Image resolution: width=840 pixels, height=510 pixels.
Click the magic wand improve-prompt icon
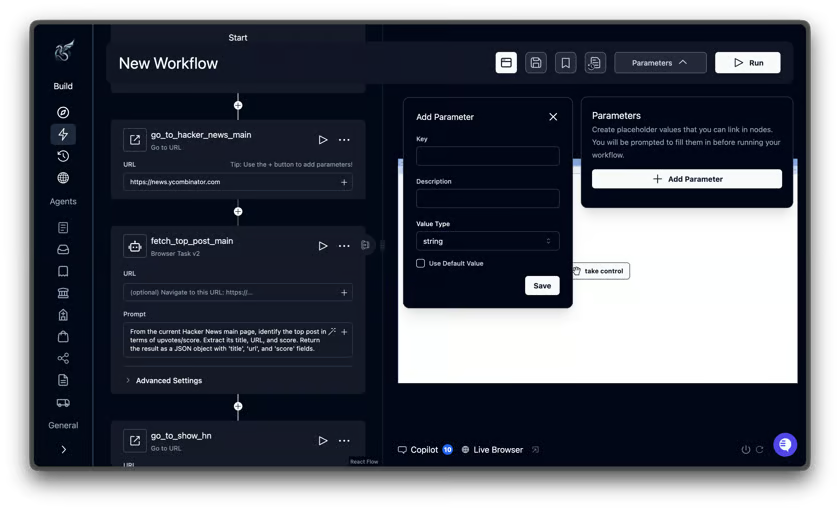(332, 332)
